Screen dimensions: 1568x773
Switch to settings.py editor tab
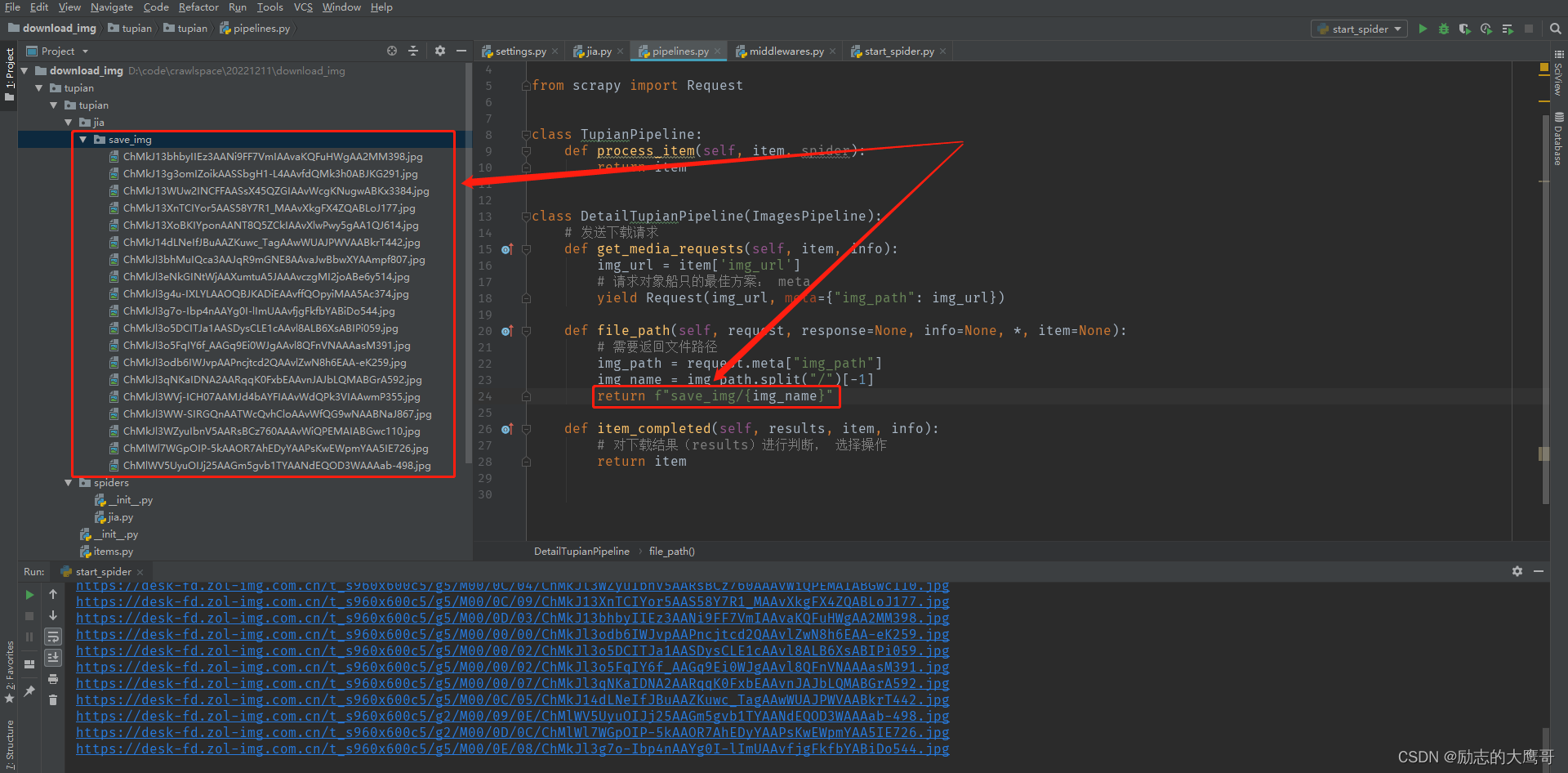pos(520,51)
